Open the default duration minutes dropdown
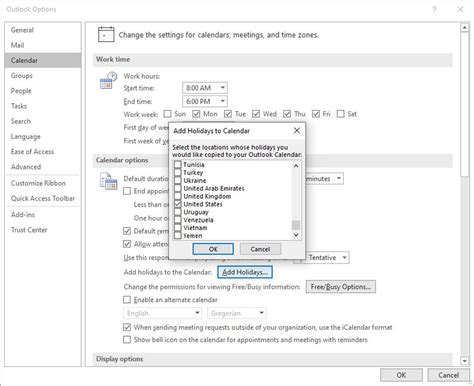 324,179
